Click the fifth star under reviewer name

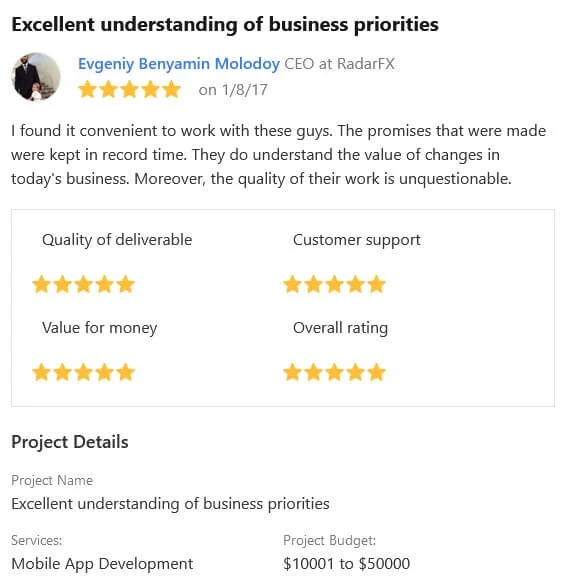coord(172,90)
